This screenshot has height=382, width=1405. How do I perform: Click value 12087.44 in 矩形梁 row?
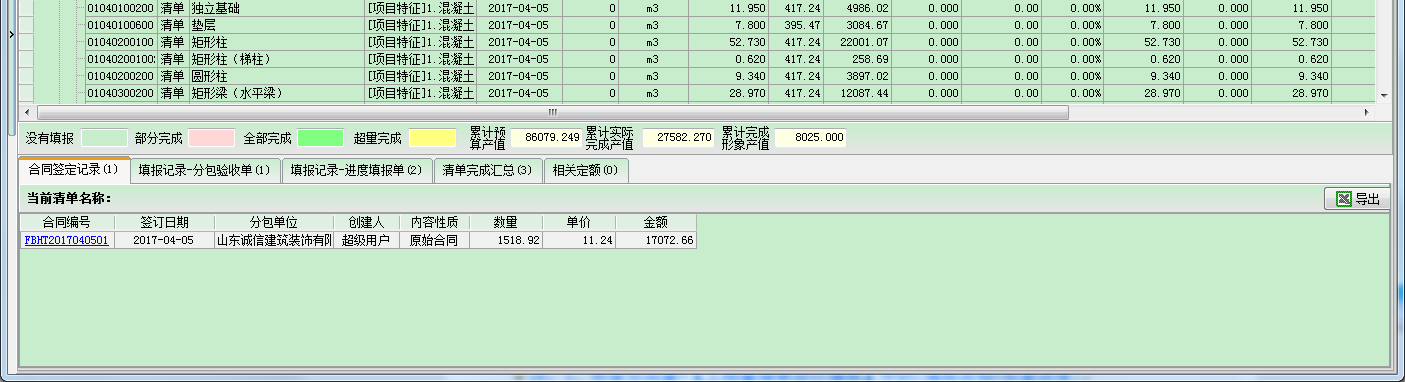[859, 93]
